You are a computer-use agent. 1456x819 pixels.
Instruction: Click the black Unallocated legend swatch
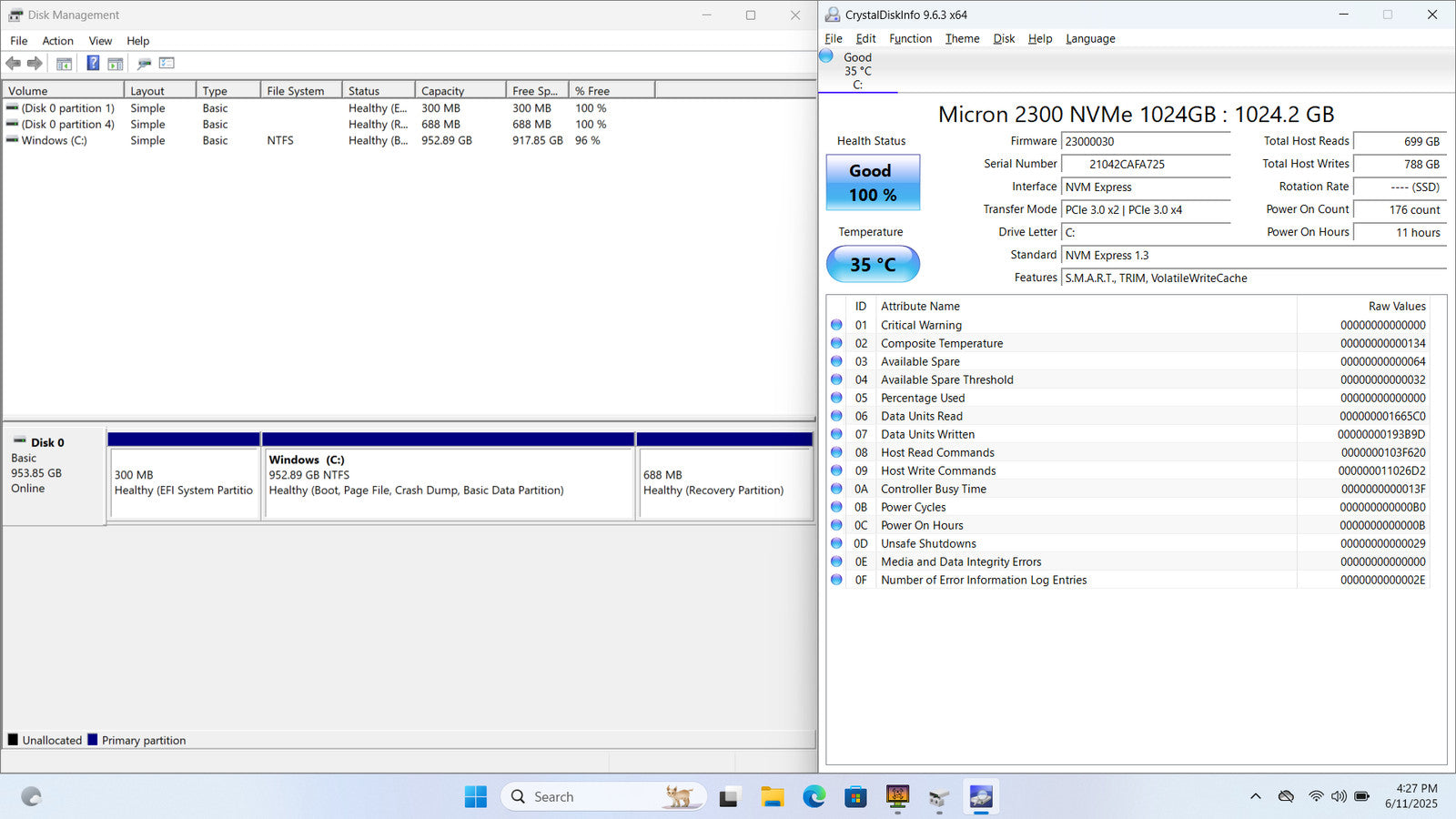pyautogui.click(x=13, y=740)
